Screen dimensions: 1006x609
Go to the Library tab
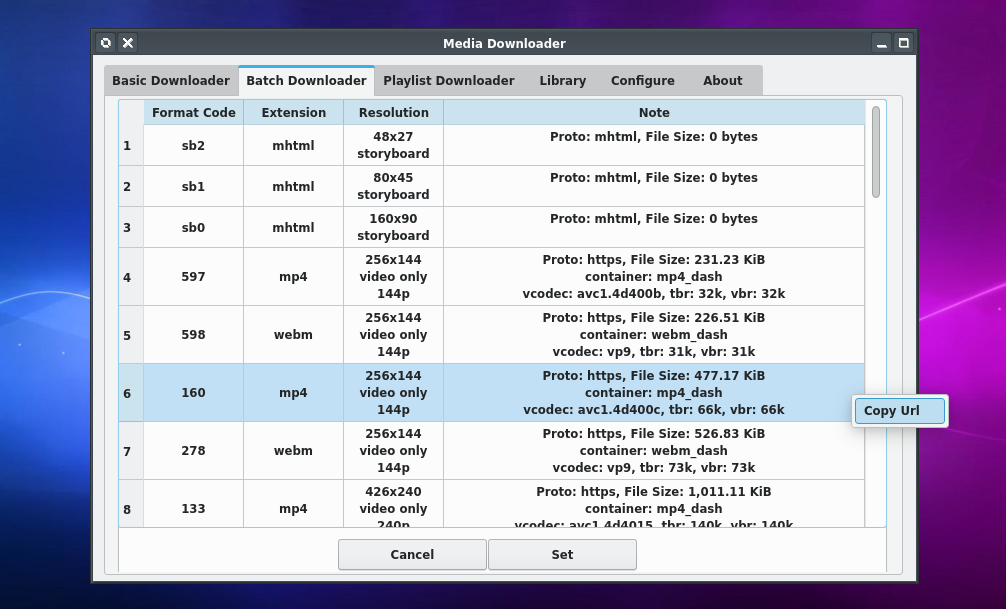[563, 81]
